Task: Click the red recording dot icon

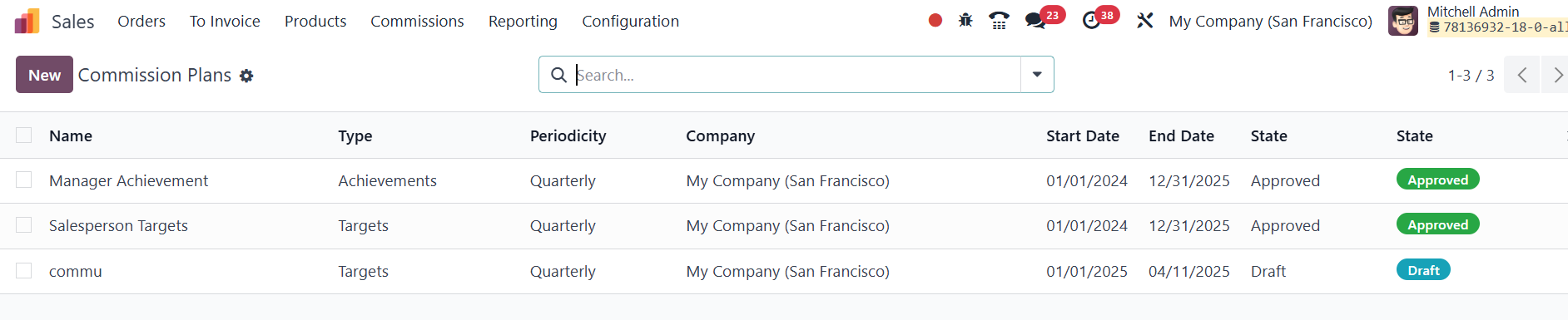Action: [935, 21]
